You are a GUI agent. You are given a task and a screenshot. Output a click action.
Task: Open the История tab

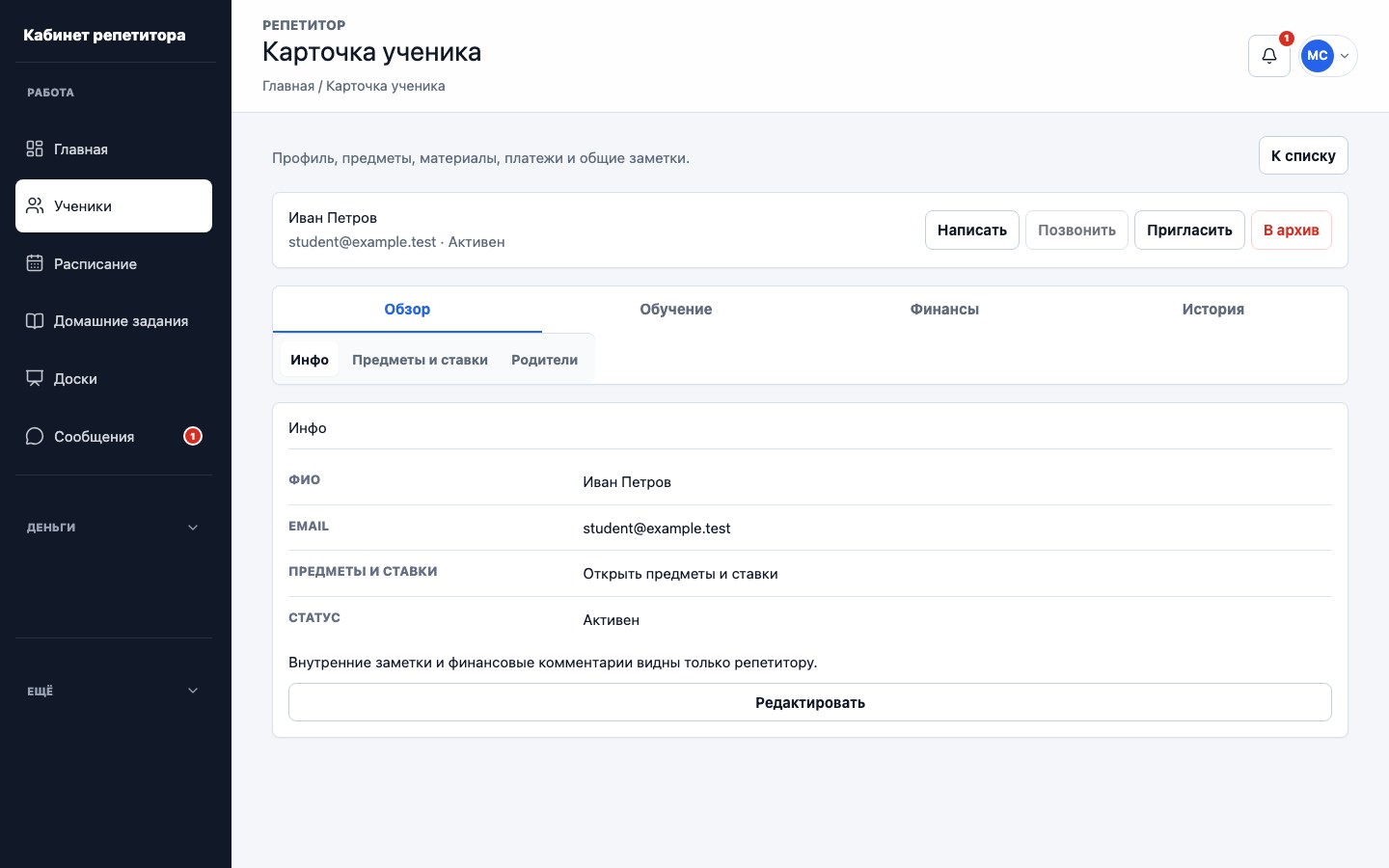(1213, 310)
